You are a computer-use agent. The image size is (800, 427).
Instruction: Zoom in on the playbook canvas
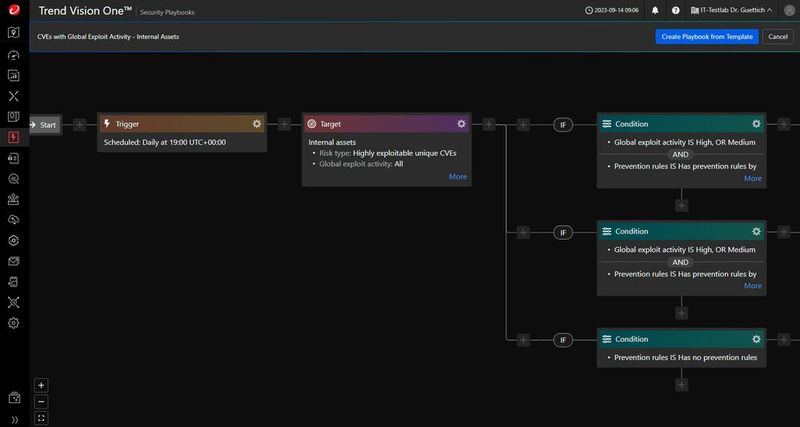(x=41, y=385)
